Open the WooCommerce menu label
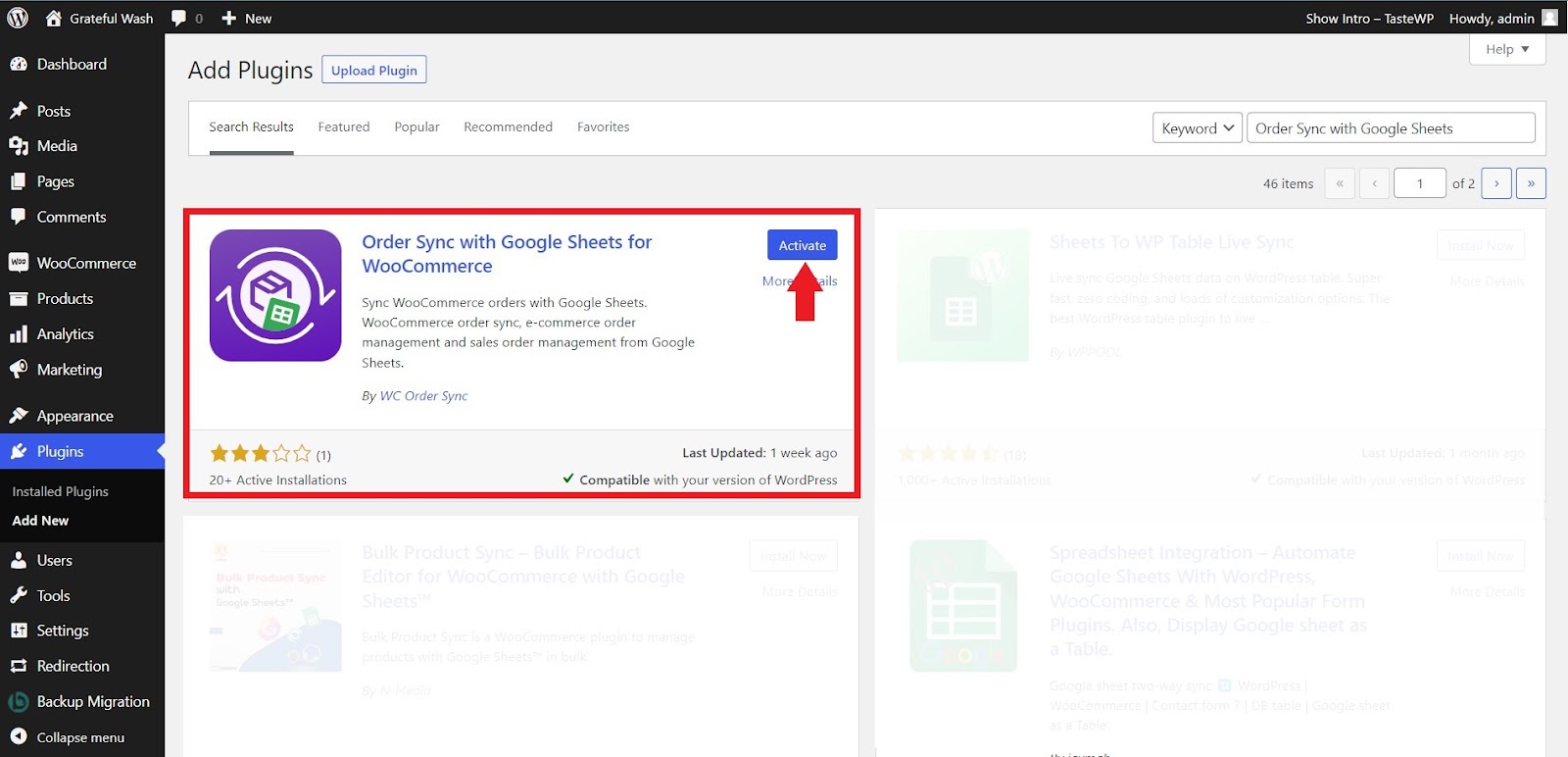Screen dimensions: 1568x757 (x=86, y=263)
